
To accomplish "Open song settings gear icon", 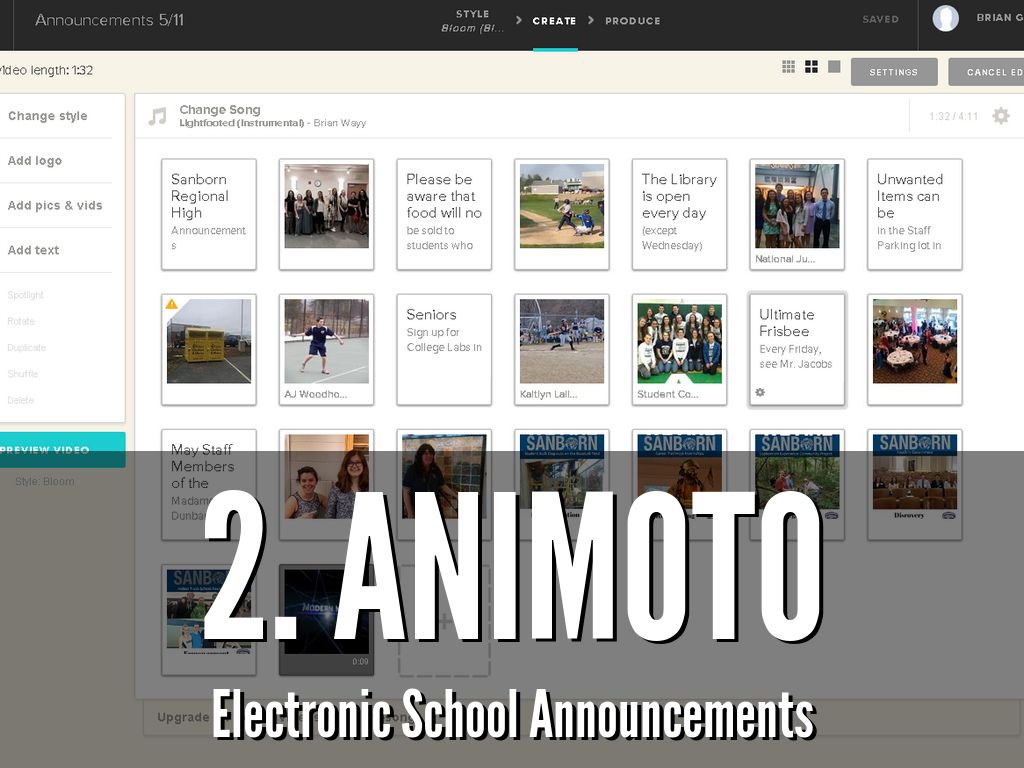I will tap(1000, 116).
